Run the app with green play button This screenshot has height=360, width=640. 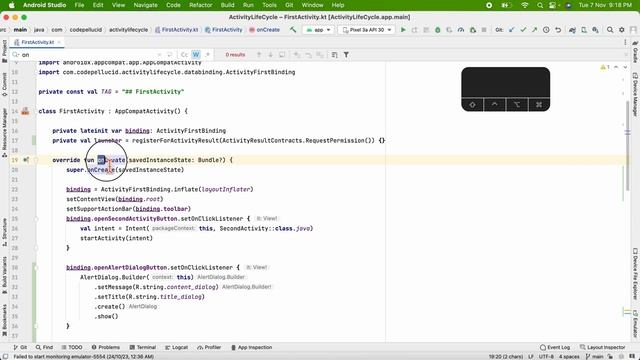[403, 30]
